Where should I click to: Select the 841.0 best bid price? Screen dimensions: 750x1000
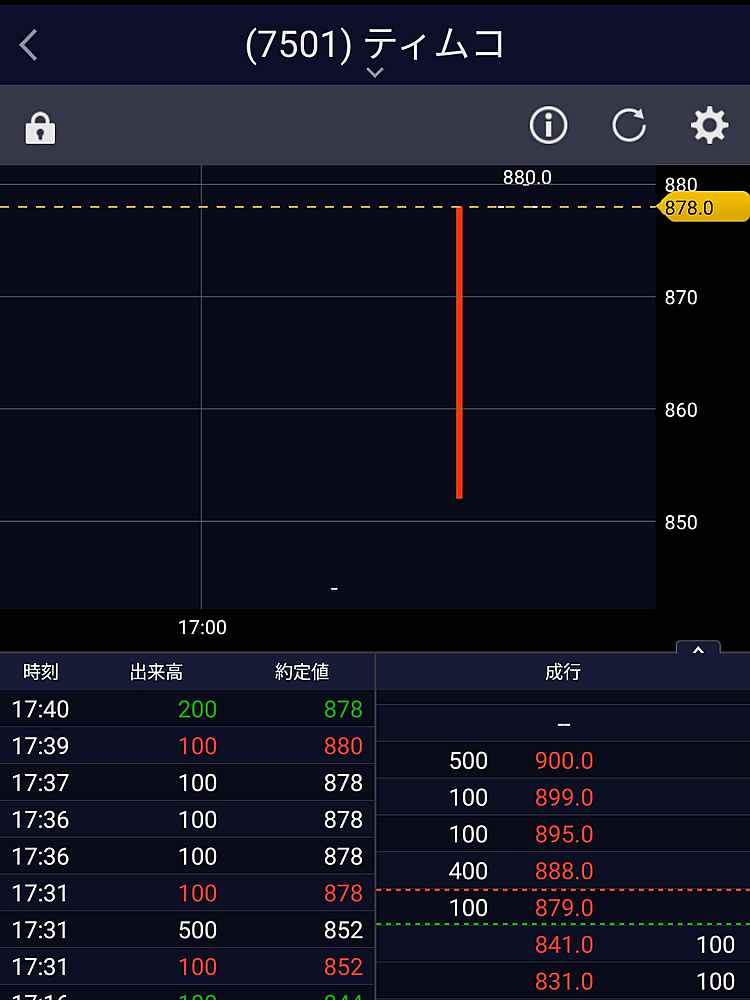[x=564, y=945]
